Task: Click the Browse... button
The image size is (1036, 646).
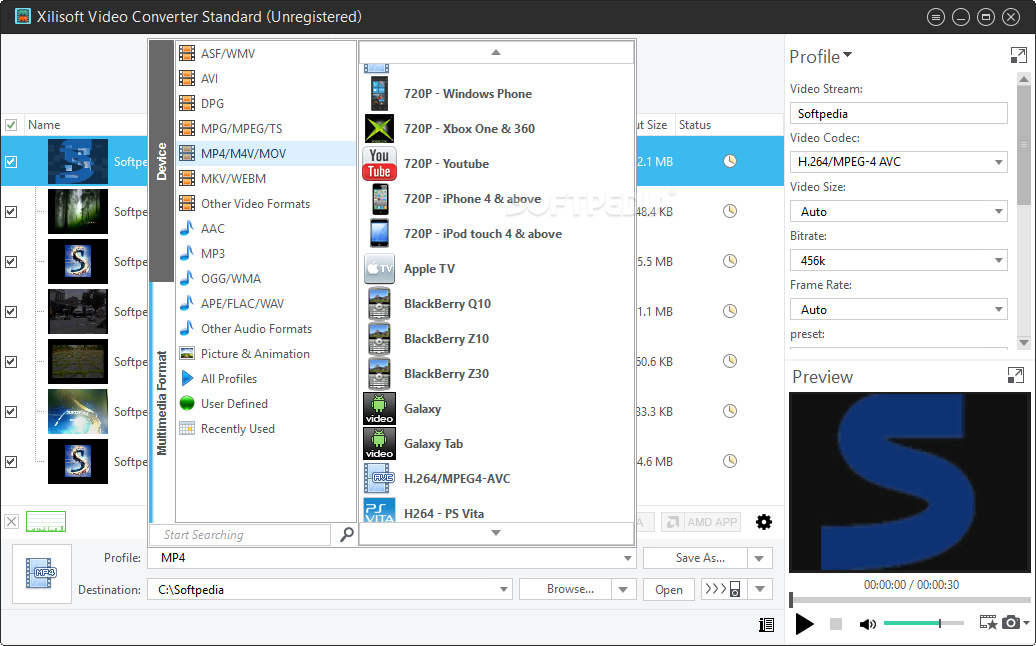Action: pyautogui.click(x=566, y=589)
